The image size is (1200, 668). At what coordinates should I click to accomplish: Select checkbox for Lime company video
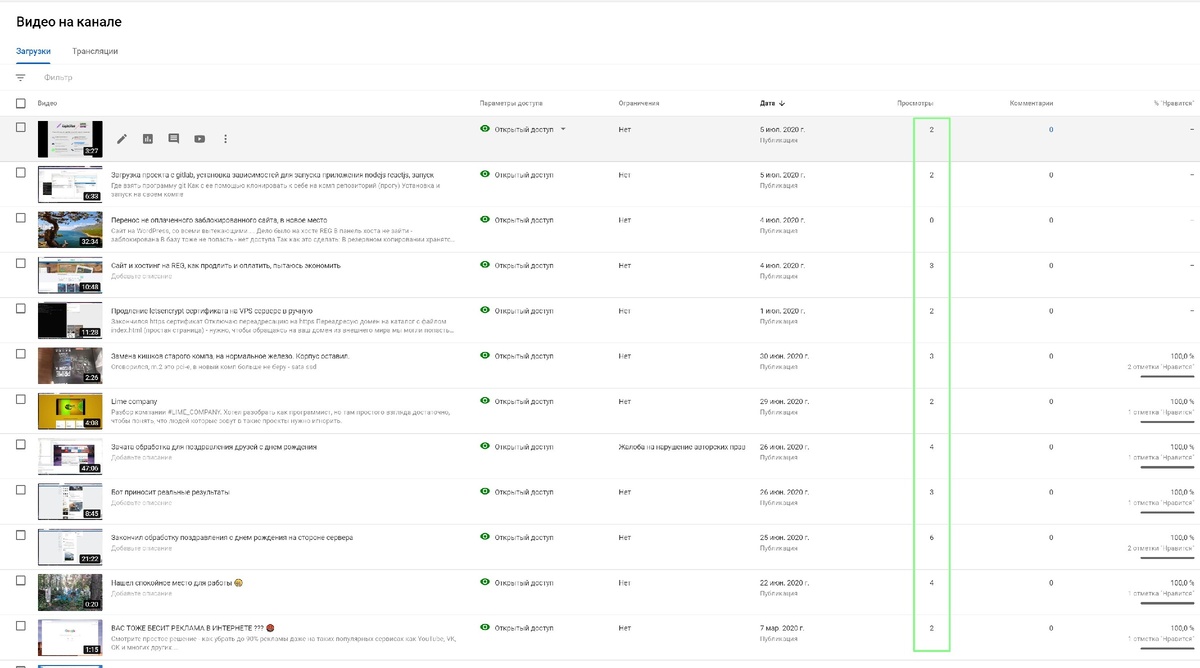click(x=21, y=399)
